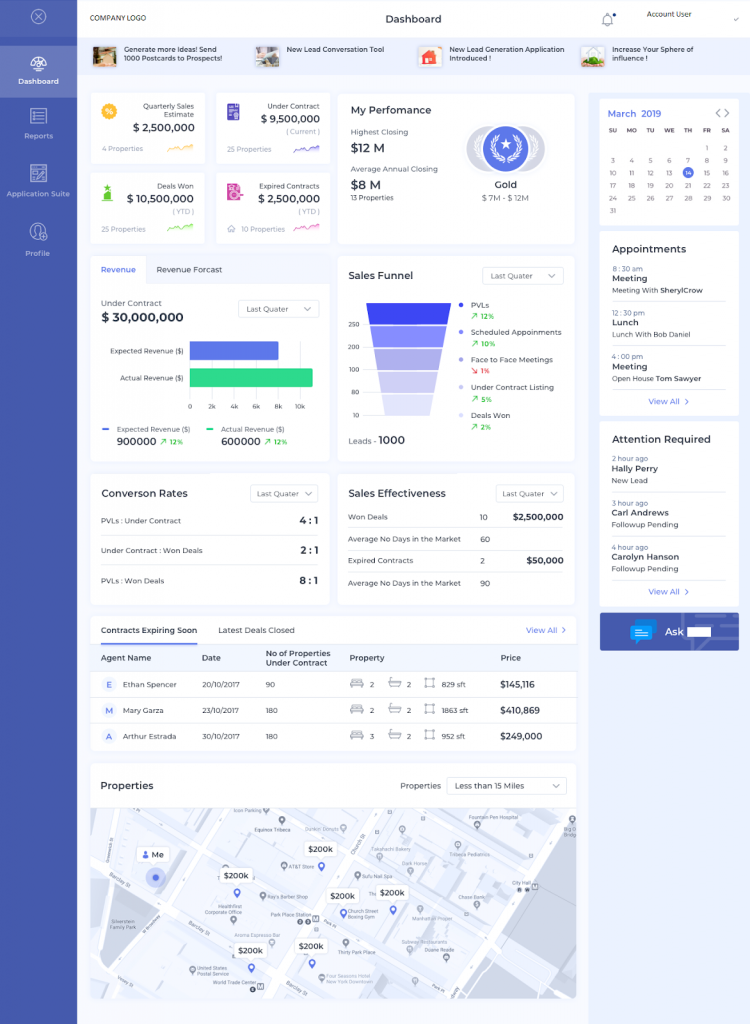The width and height of the screenshot is (750, 1024).
Task: Click the notification bell icon
Action: pyautogui.click(x=607, y=19)
